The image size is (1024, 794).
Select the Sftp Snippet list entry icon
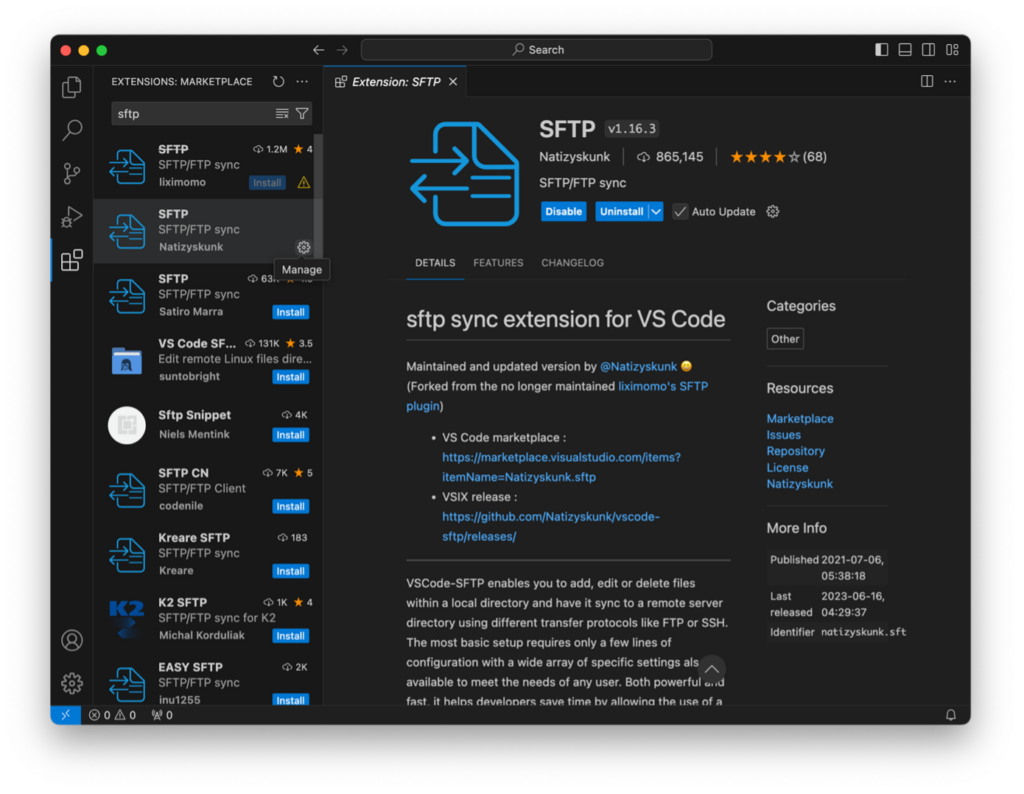click(x=127, y=425)
